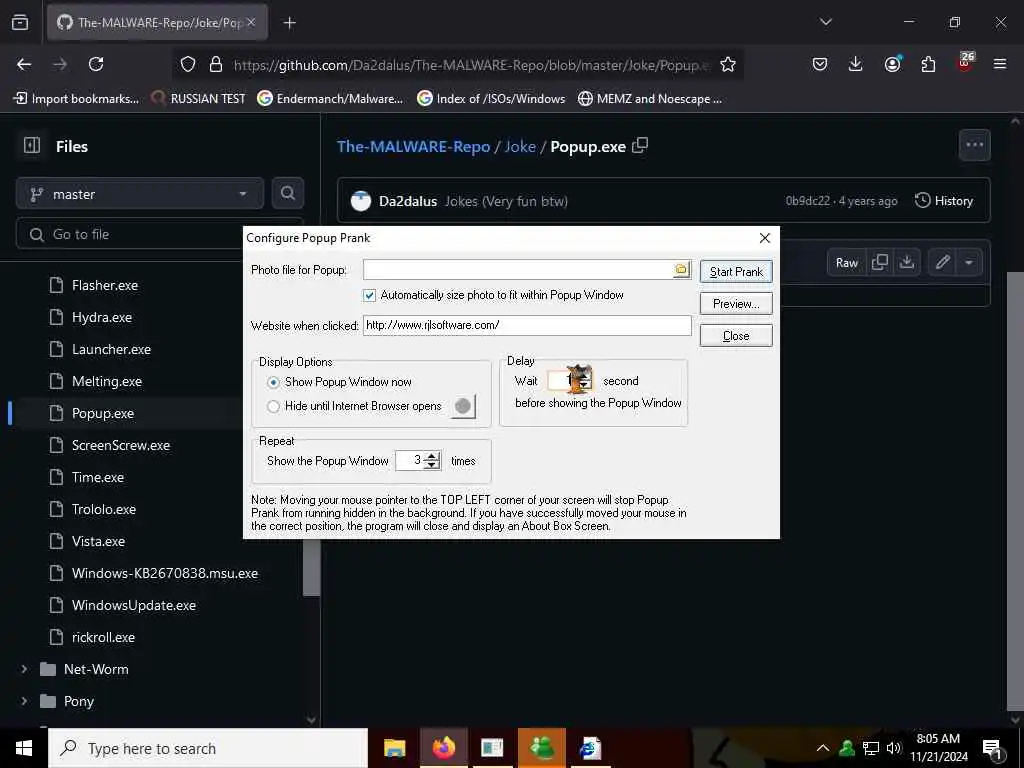Expand the Pony folder

[24, 701]
